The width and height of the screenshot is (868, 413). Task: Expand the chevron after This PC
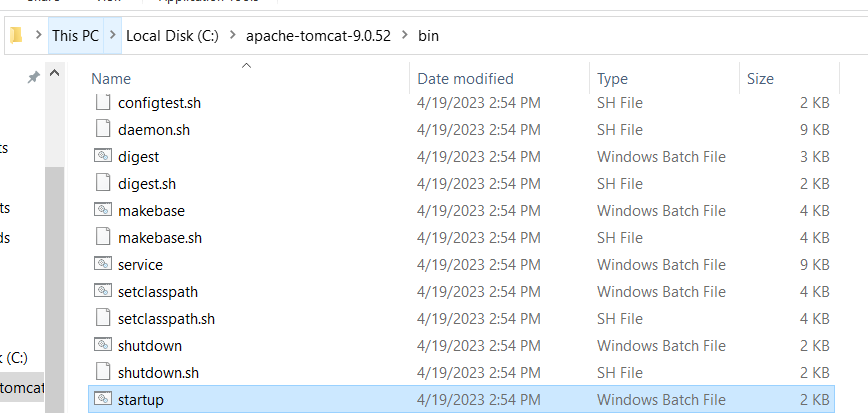pos(113,35)
